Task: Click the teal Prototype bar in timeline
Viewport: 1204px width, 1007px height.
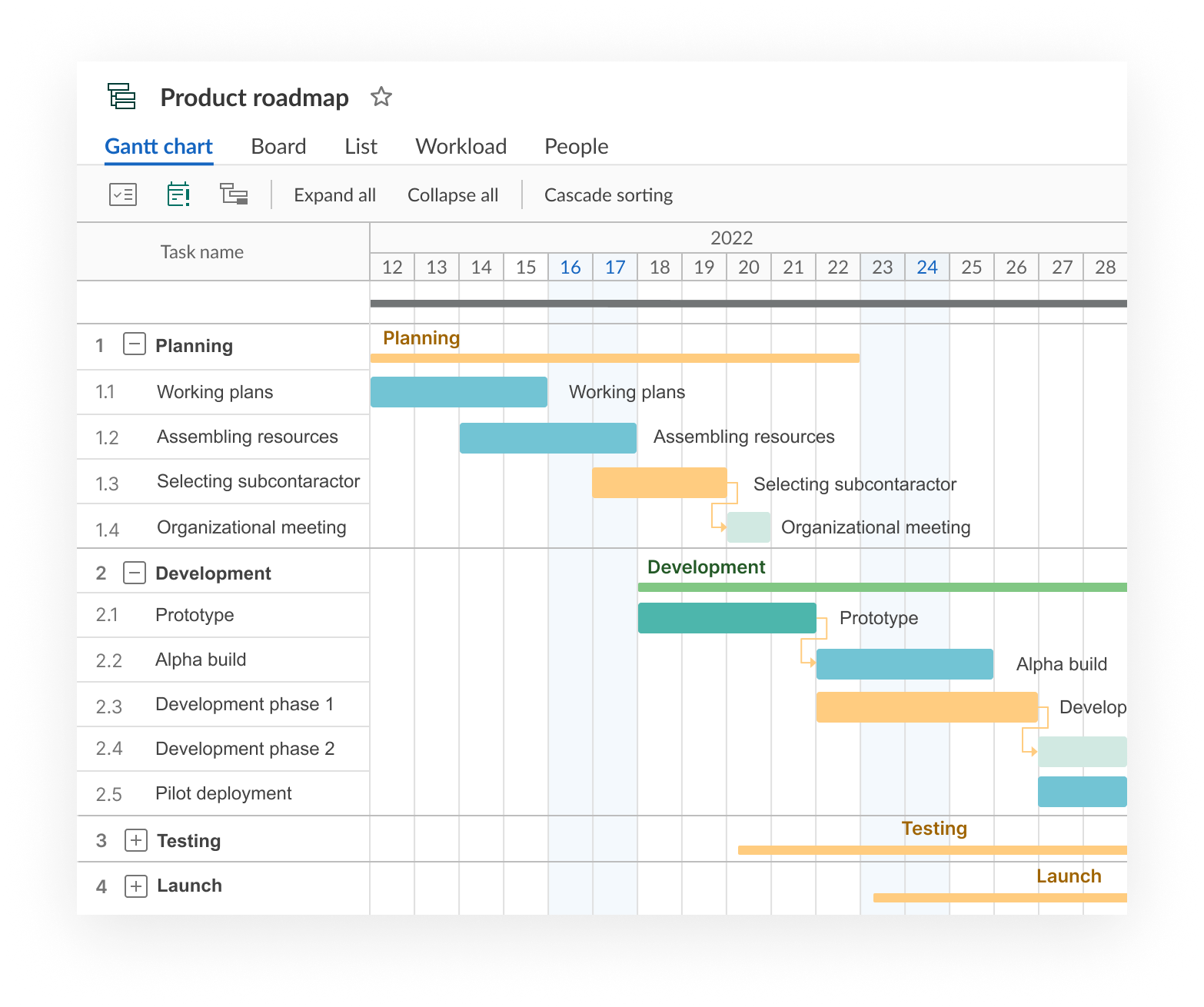Action: coord(727,618)
